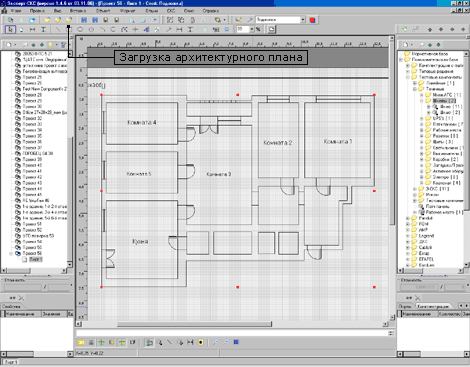Click the green plus icon in bottom toolbar
This screenshot has width=470, height=367.
(101, 342)
